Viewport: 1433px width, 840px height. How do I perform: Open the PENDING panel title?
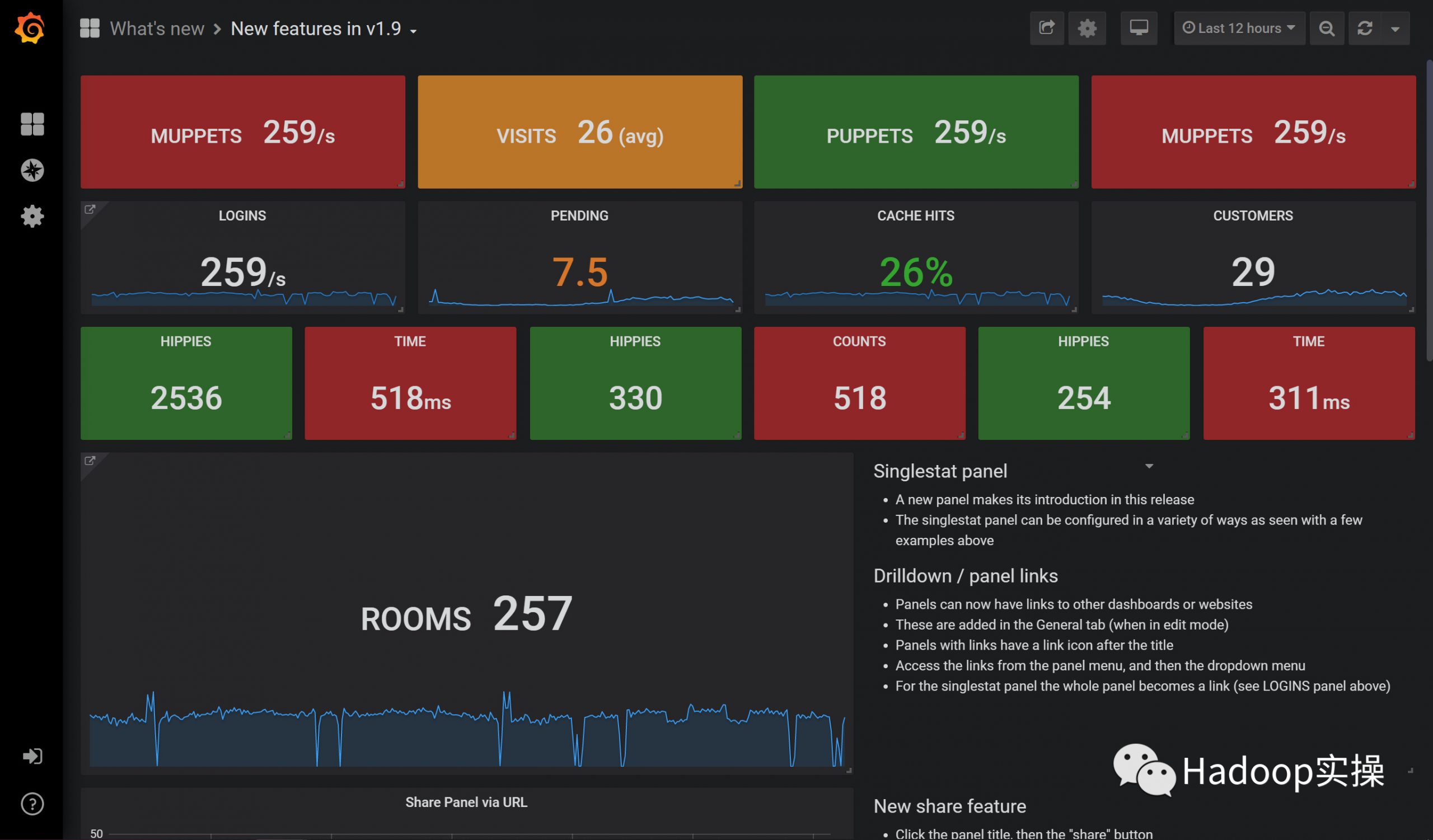tap(579, 215)
